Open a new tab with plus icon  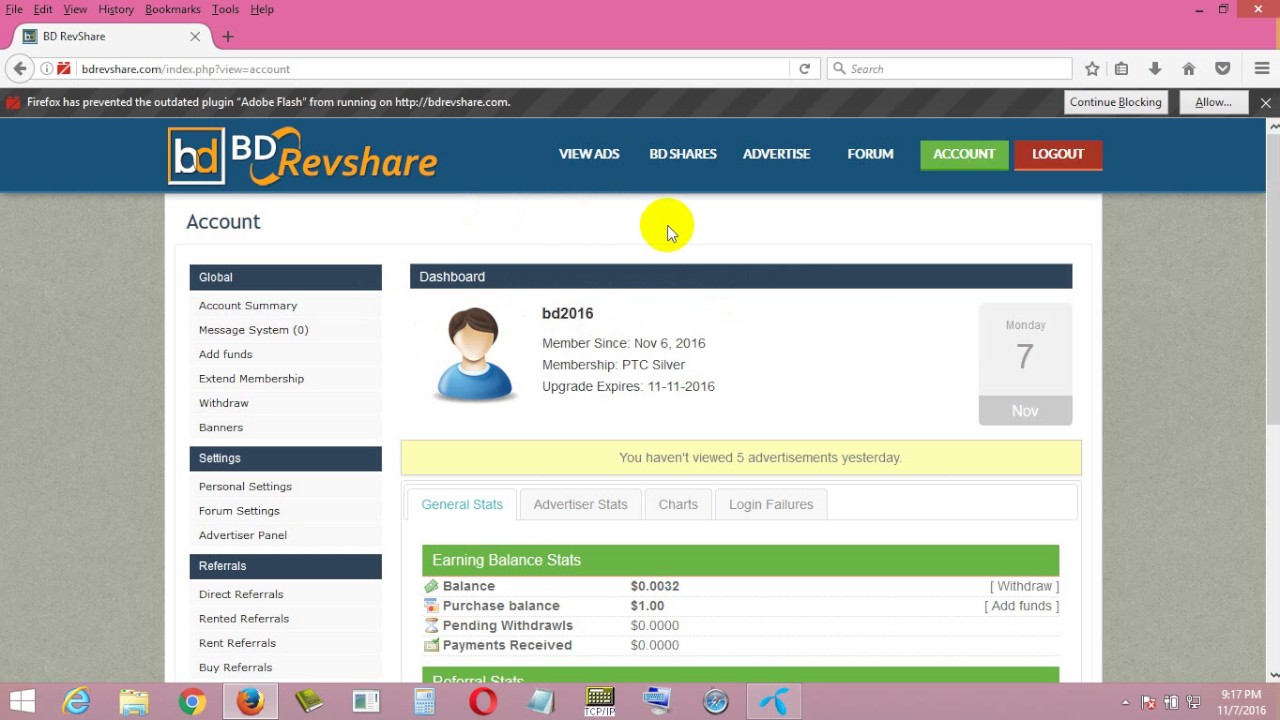coord(228,37)
